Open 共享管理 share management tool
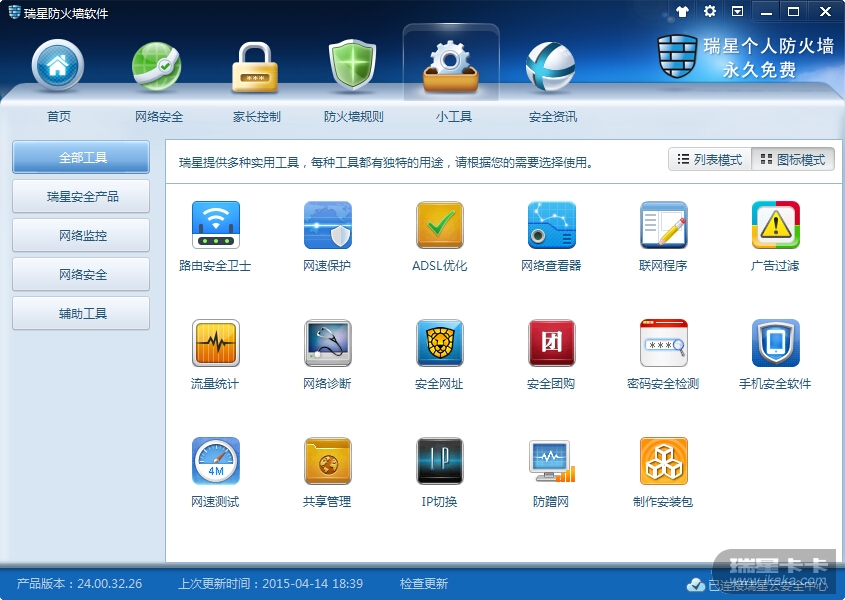This screenshot has width=845, height=600. tap(328, 461)
